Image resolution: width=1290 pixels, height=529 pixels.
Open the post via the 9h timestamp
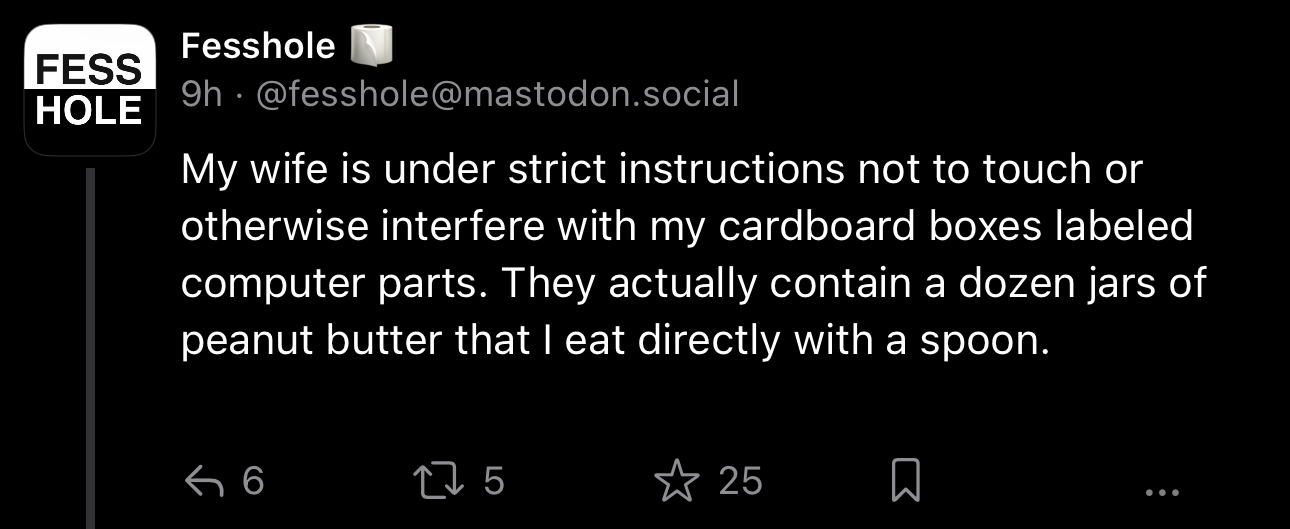click(x=201, y=94)
